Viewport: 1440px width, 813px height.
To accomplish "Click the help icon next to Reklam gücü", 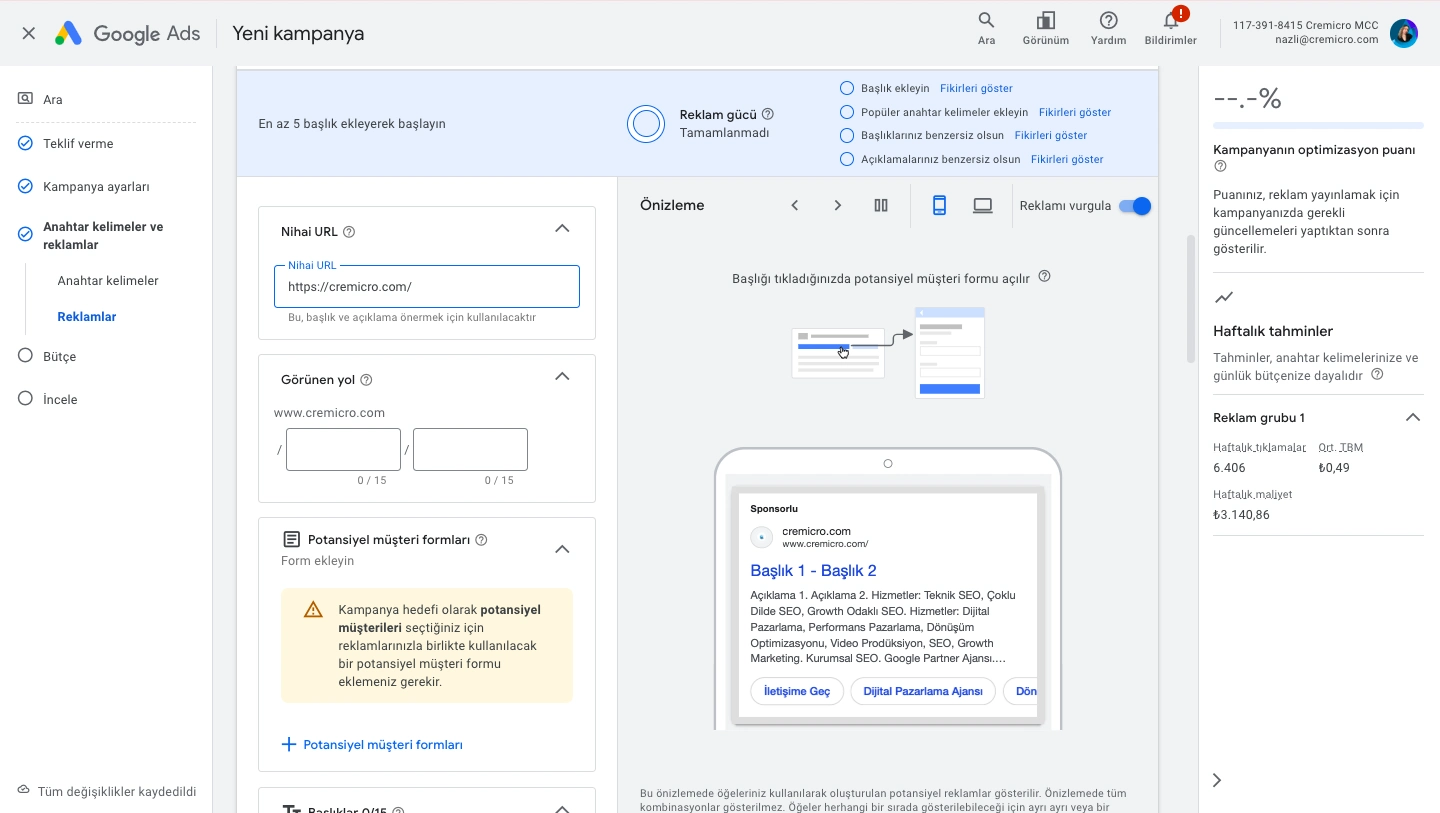I will [x=768, y=115].
